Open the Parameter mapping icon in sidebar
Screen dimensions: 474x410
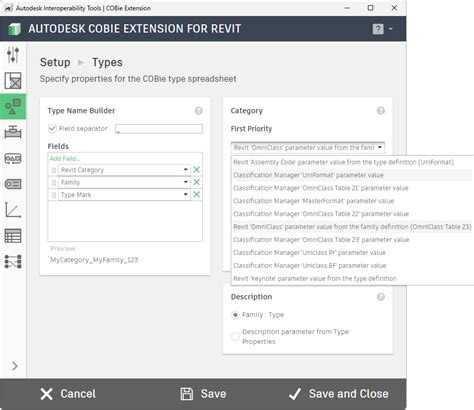(13, 262)
